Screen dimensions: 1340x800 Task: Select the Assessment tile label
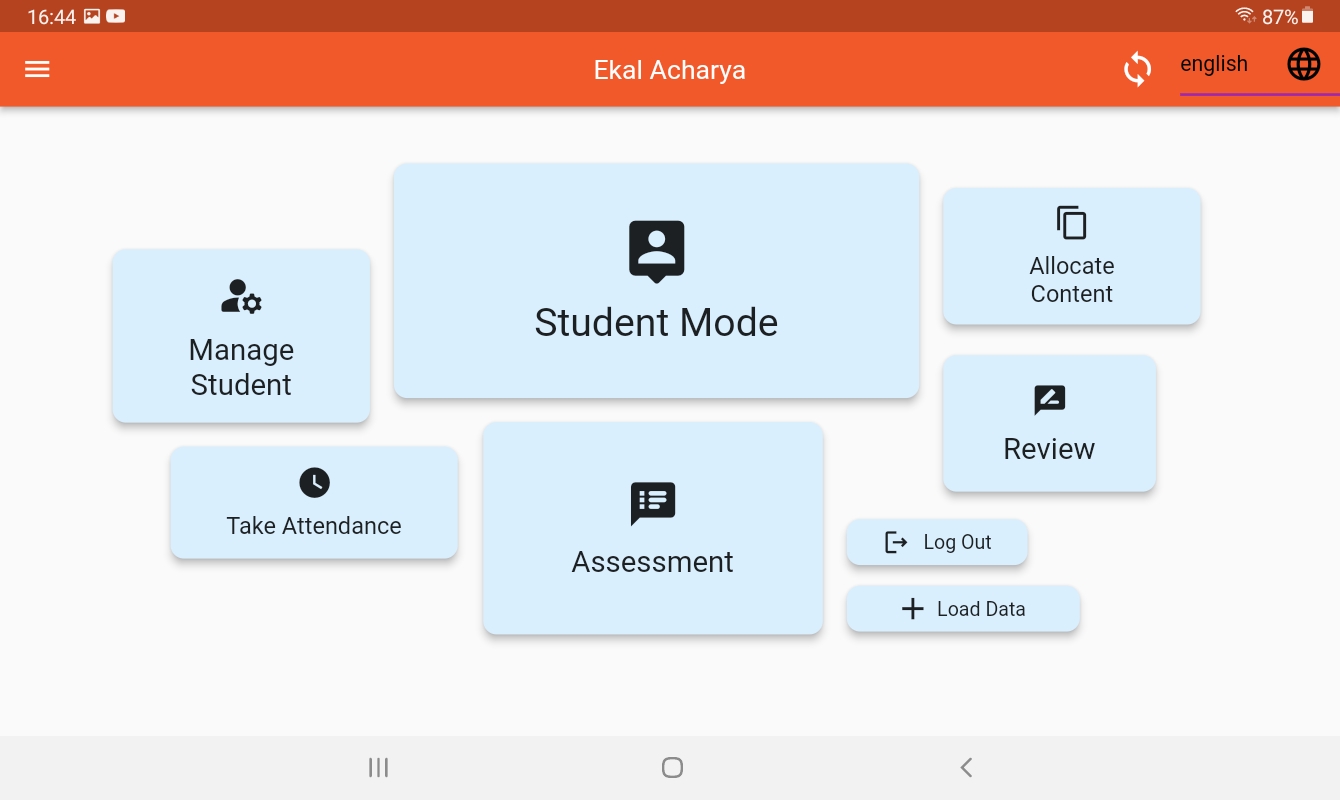point(652,562)
